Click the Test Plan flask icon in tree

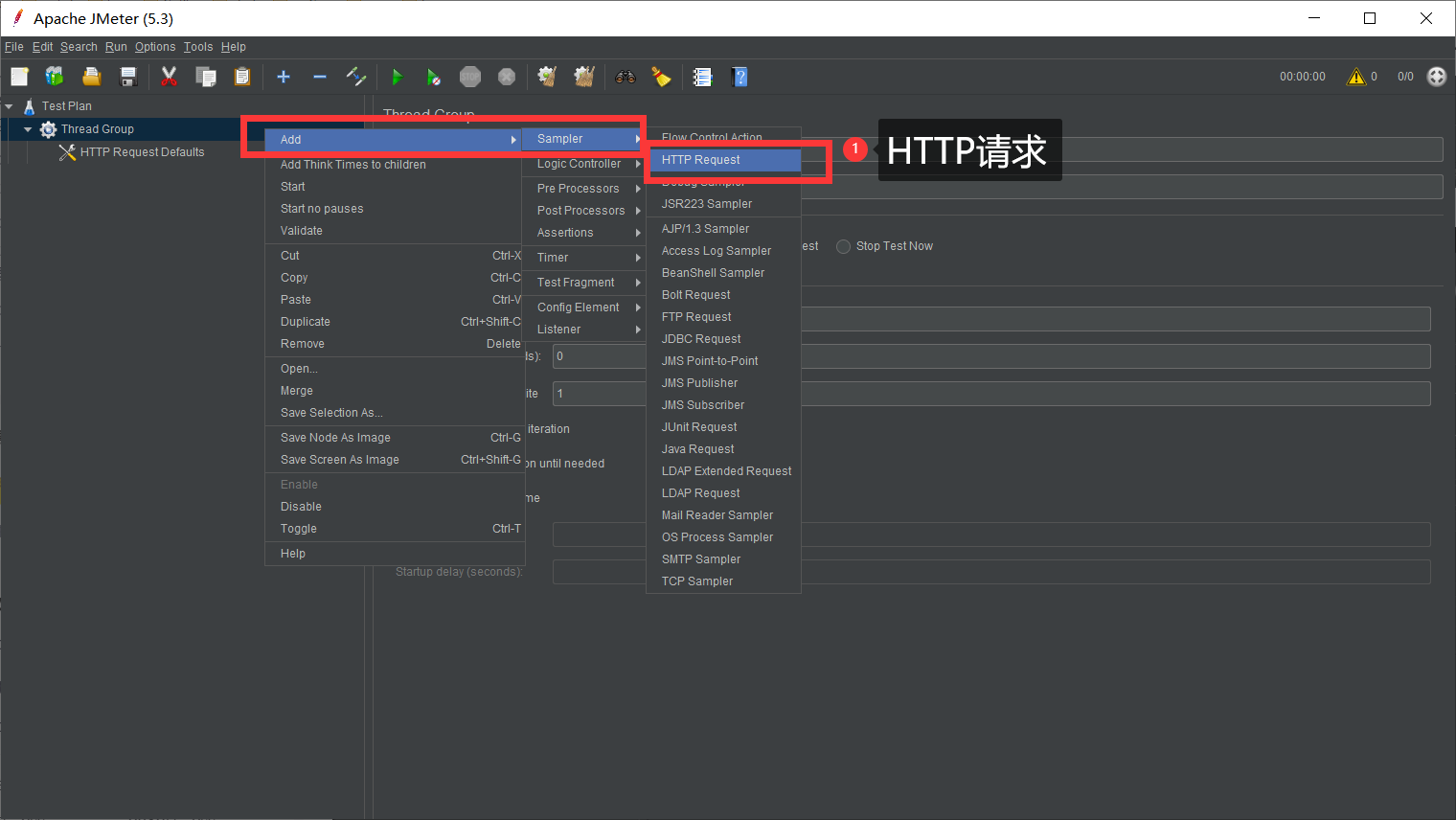coord(30,106)
